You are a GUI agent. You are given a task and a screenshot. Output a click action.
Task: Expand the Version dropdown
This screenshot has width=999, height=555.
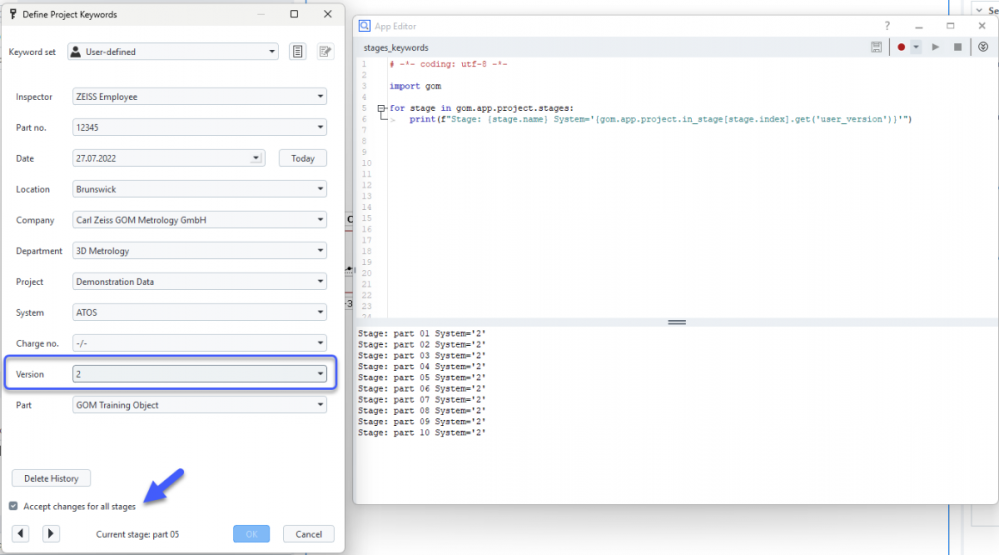[320, 374]
